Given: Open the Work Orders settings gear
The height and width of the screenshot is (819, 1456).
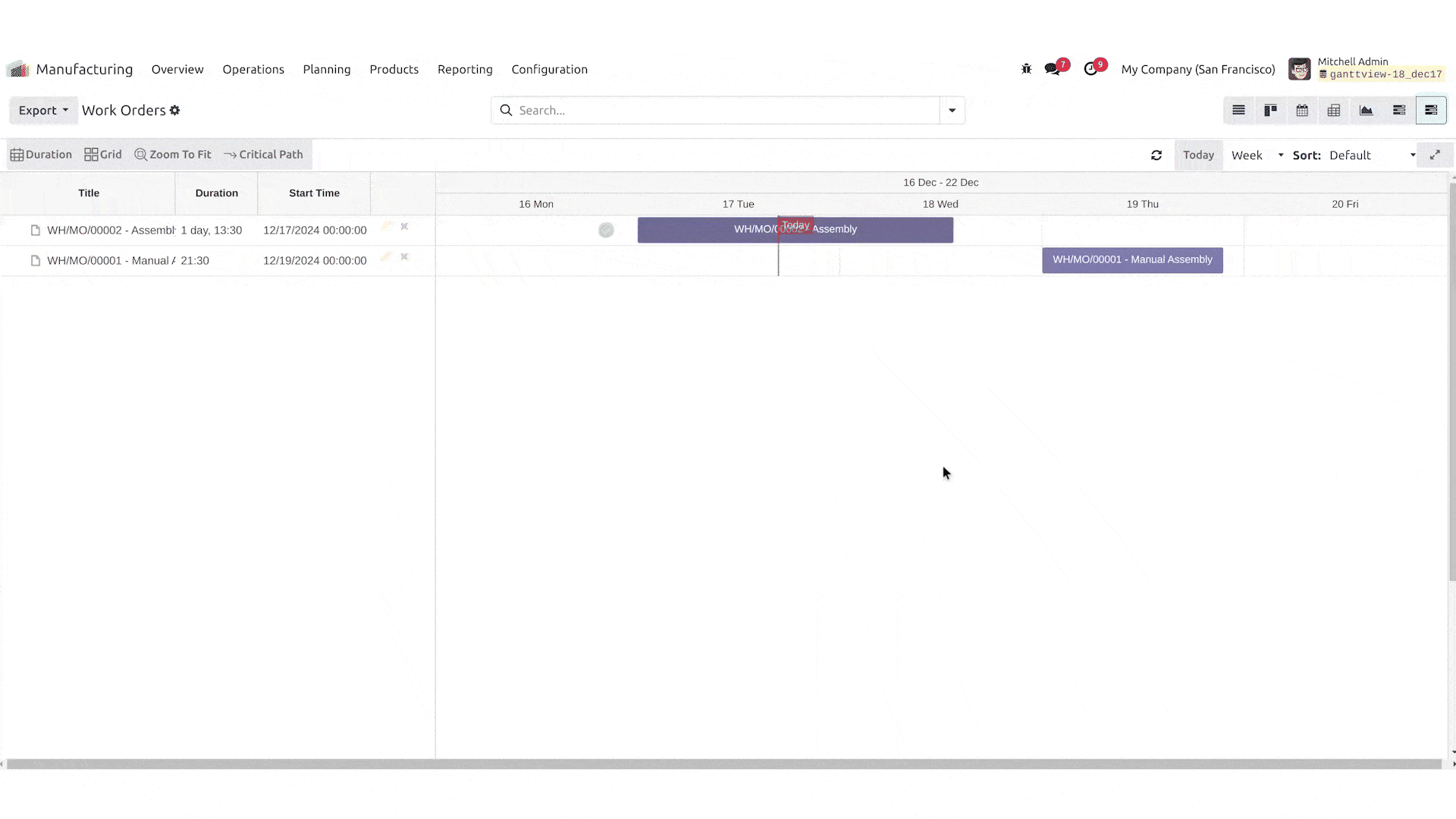Looking at the screenshot, I should pyautogui.click(x=175, y=111).
